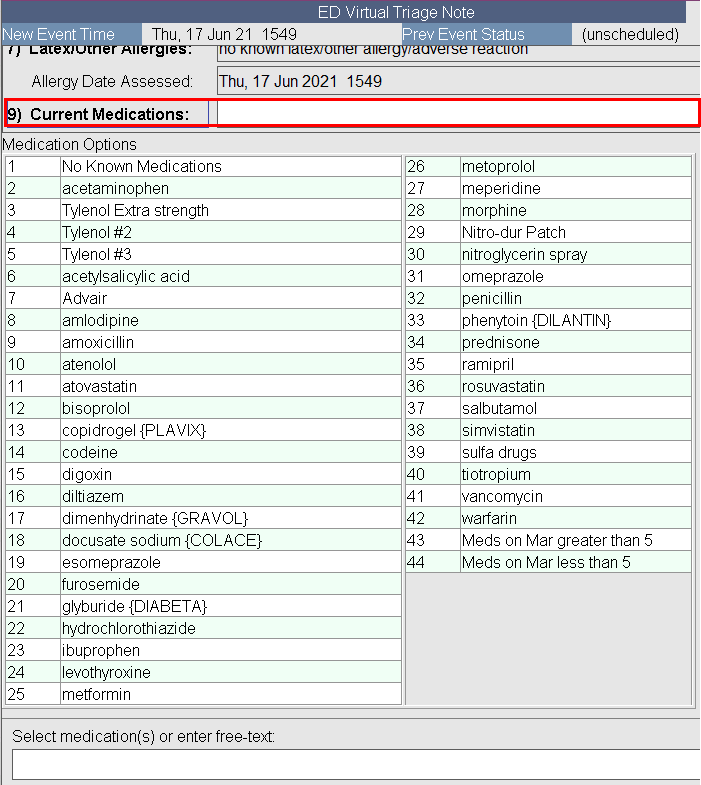Click the Prev Event Status '(unscheduled)' value
Viewport: 701px width, 785px height.
(630, 35)
